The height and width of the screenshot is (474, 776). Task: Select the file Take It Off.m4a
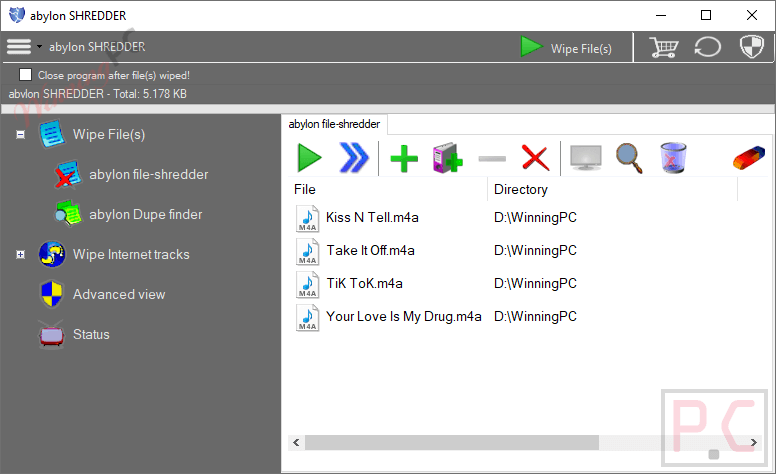point(371,251)
